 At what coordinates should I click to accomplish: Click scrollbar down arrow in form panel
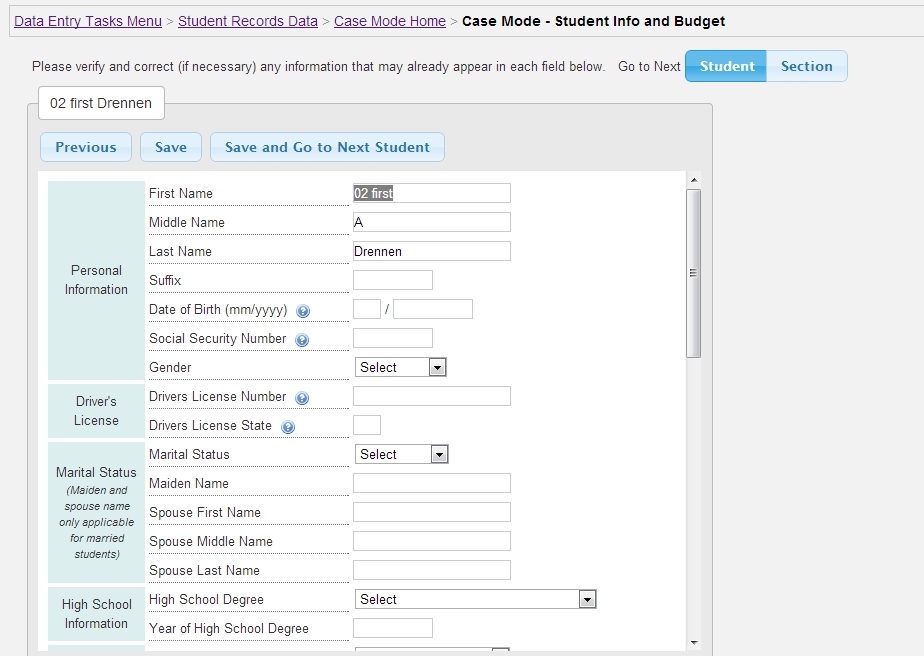(x=694, y=642)
